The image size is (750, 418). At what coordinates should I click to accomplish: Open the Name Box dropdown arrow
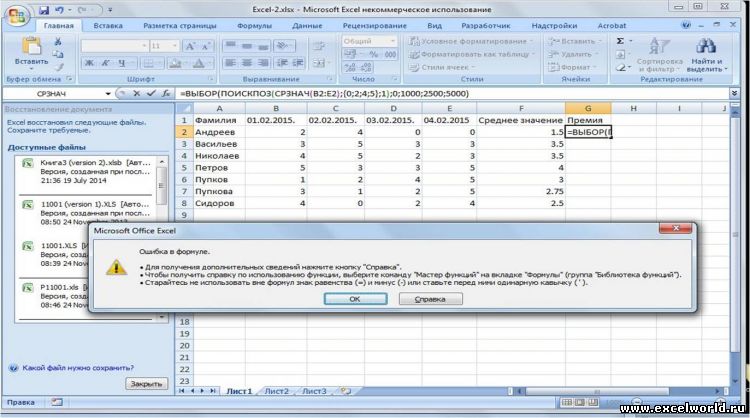(108, 94)
